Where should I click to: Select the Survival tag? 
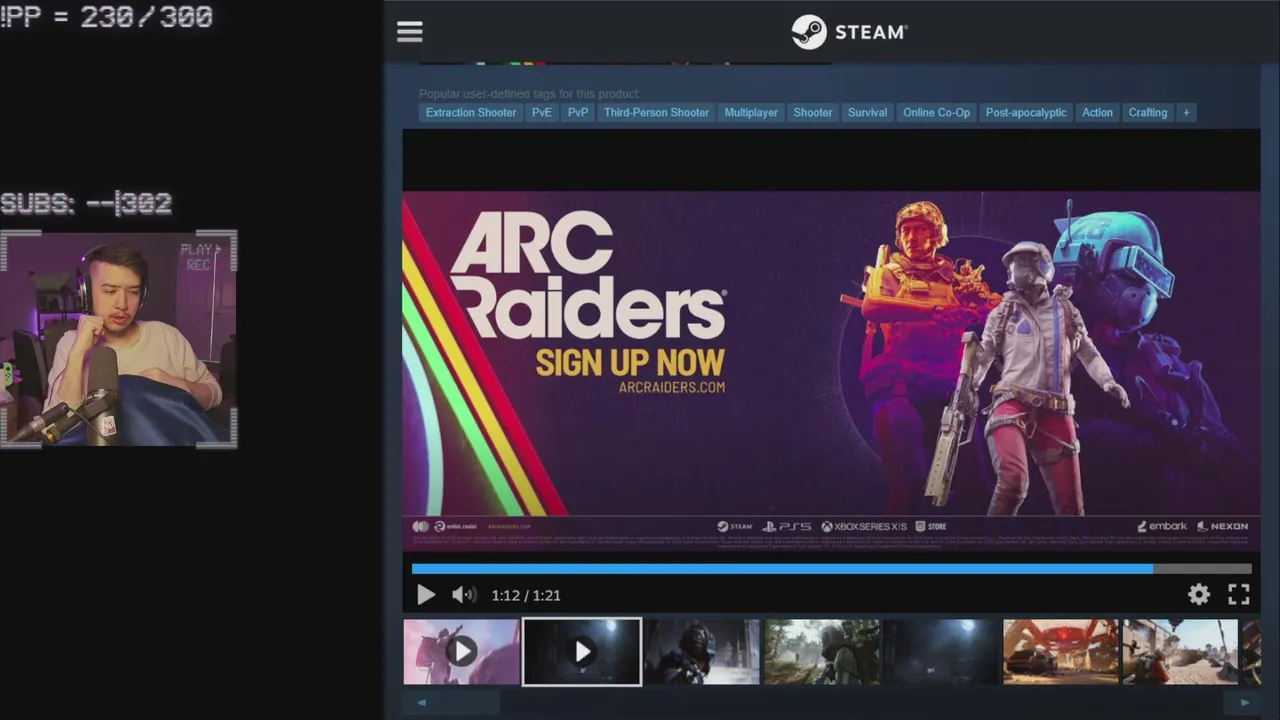(867, 113)
